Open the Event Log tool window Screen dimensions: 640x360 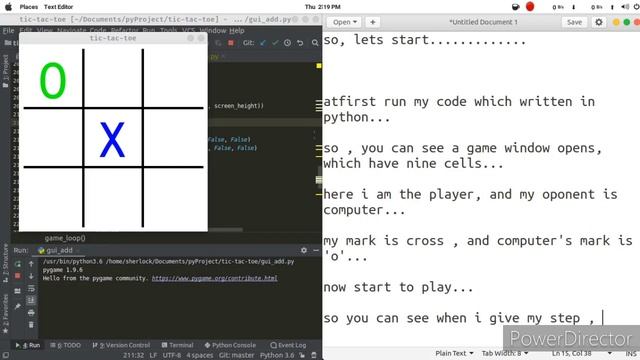pyautogui.click(x=288, y=345)
